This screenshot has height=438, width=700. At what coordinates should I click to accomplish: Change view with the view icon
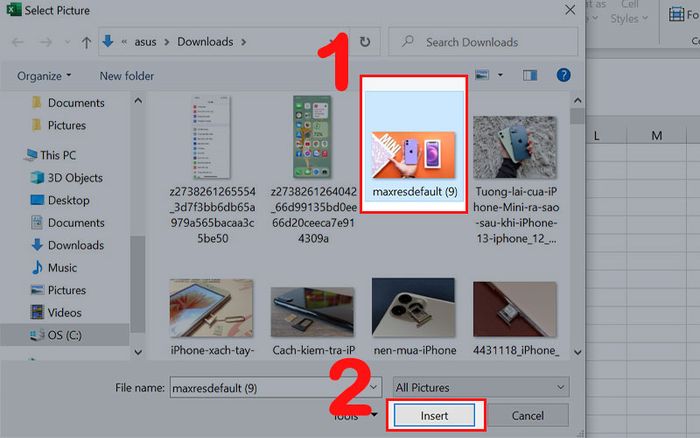pos(482,75)
